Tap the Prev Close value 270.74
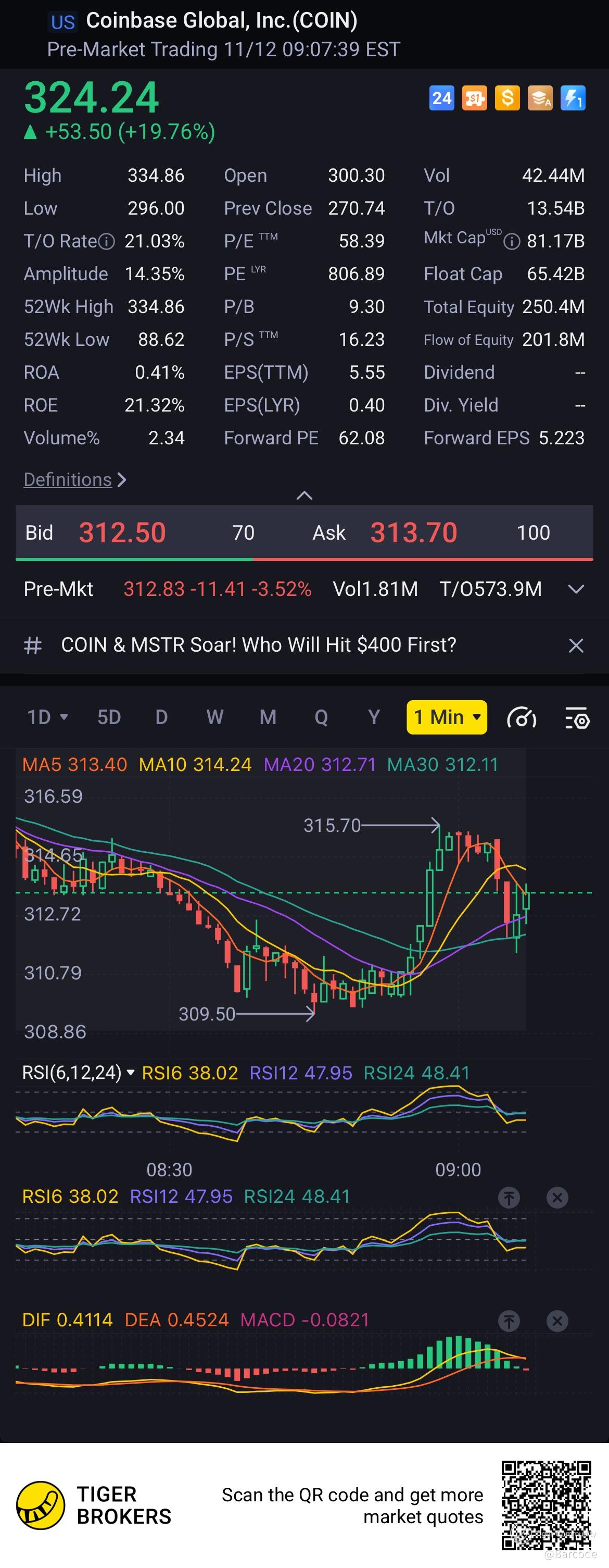Image resolution: width=609 pixels, height=1568 pixels. (357, 208)
